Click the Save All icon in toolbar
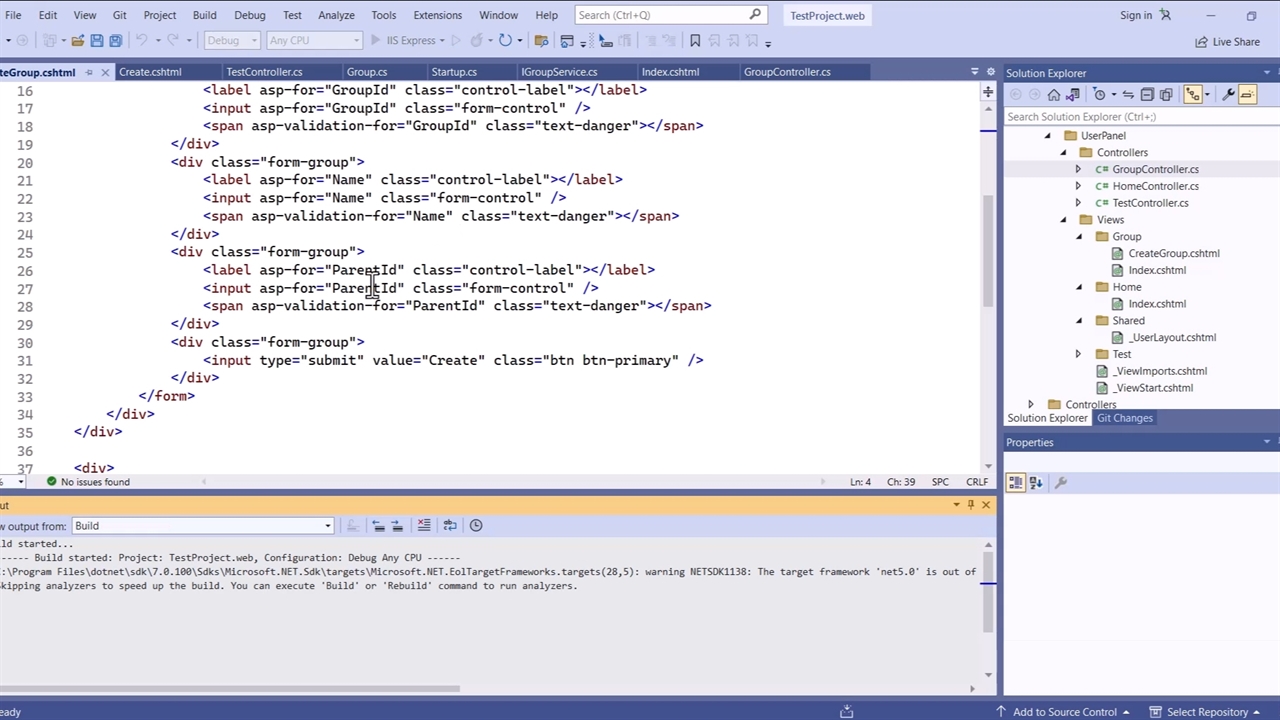The width and height of the screenshot is (1280, 720). click(x=115, y=41)
